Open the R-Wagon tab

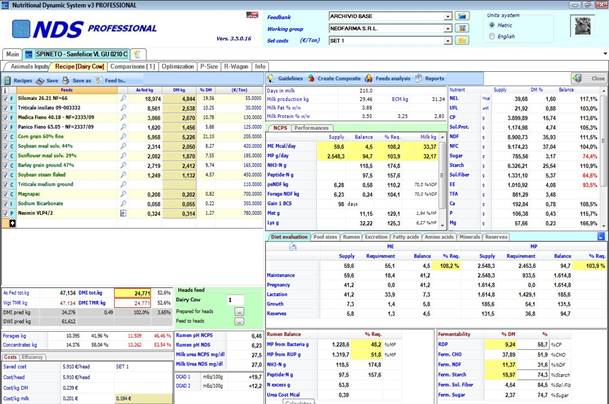(236, 66)
